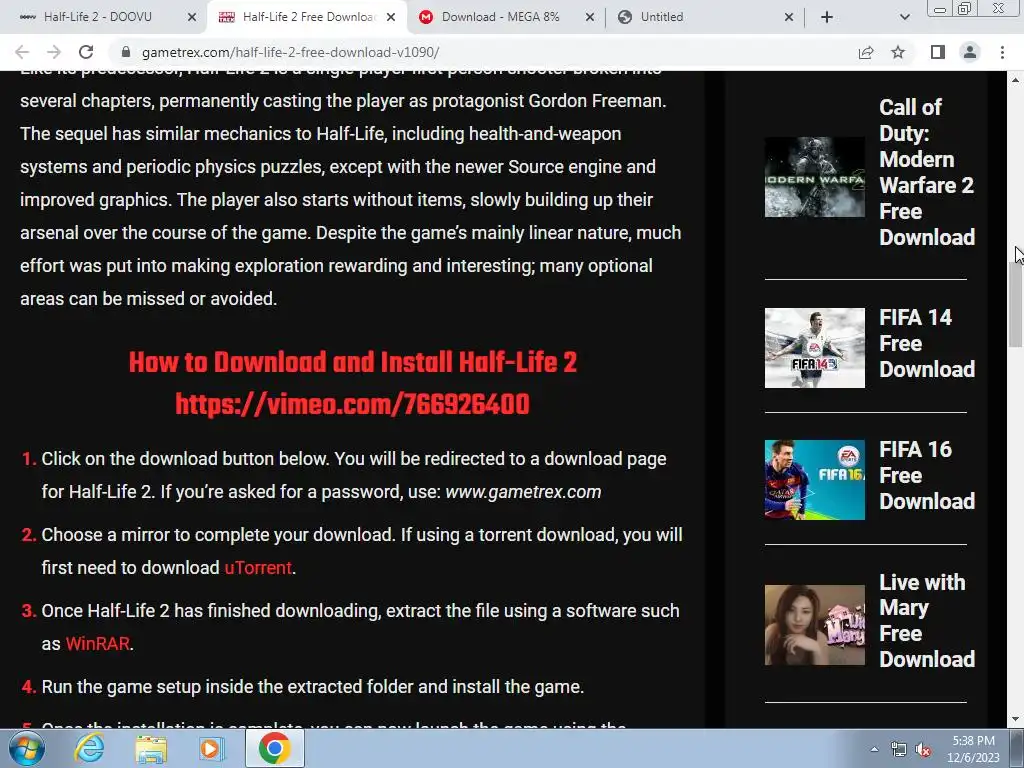1024x768 pixels.
Task: Follow the uTorrent link
Action: point(258,568)
